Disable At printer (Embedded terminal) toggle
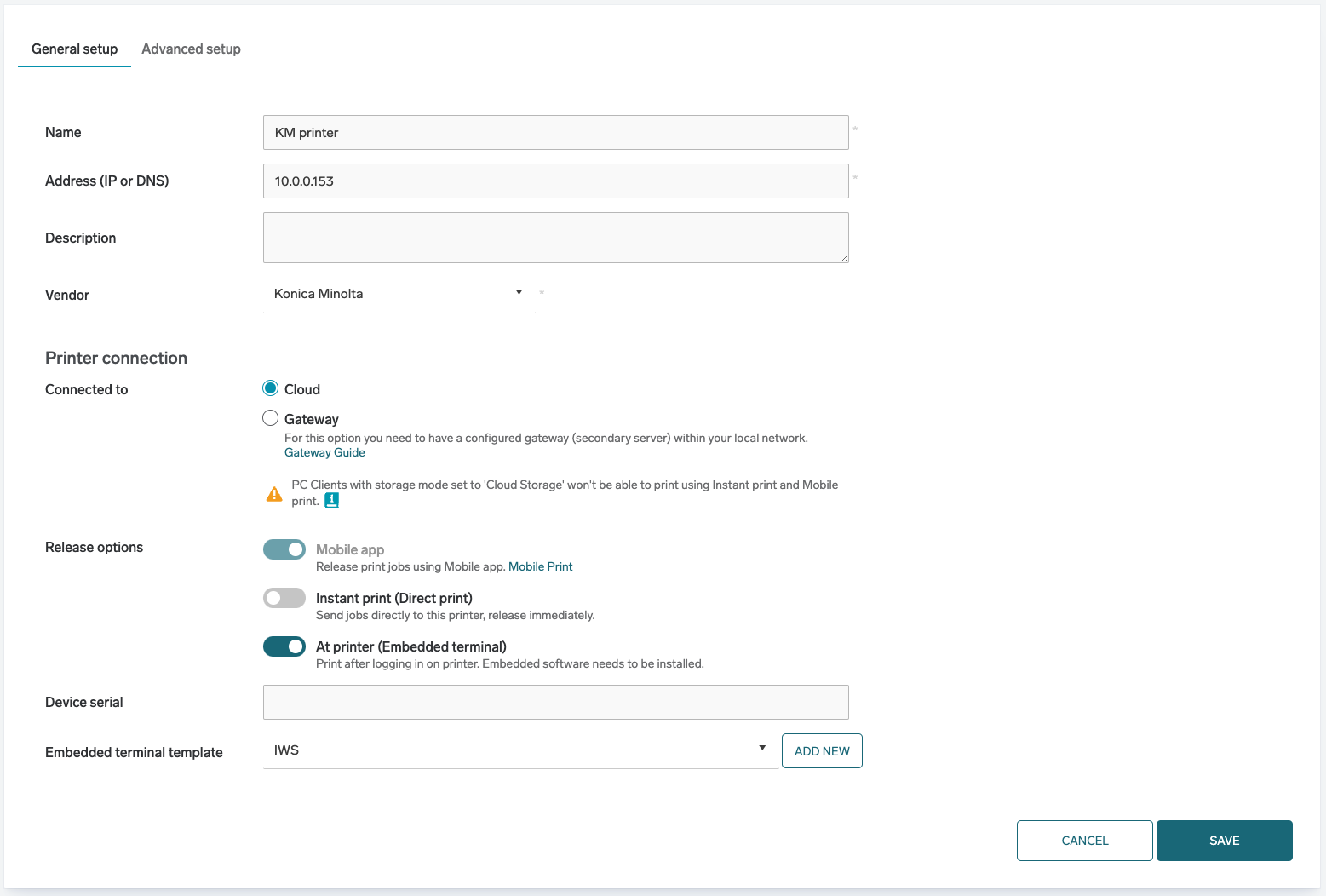The width and height of the screenshot is (1326, 896). point(284,646)
